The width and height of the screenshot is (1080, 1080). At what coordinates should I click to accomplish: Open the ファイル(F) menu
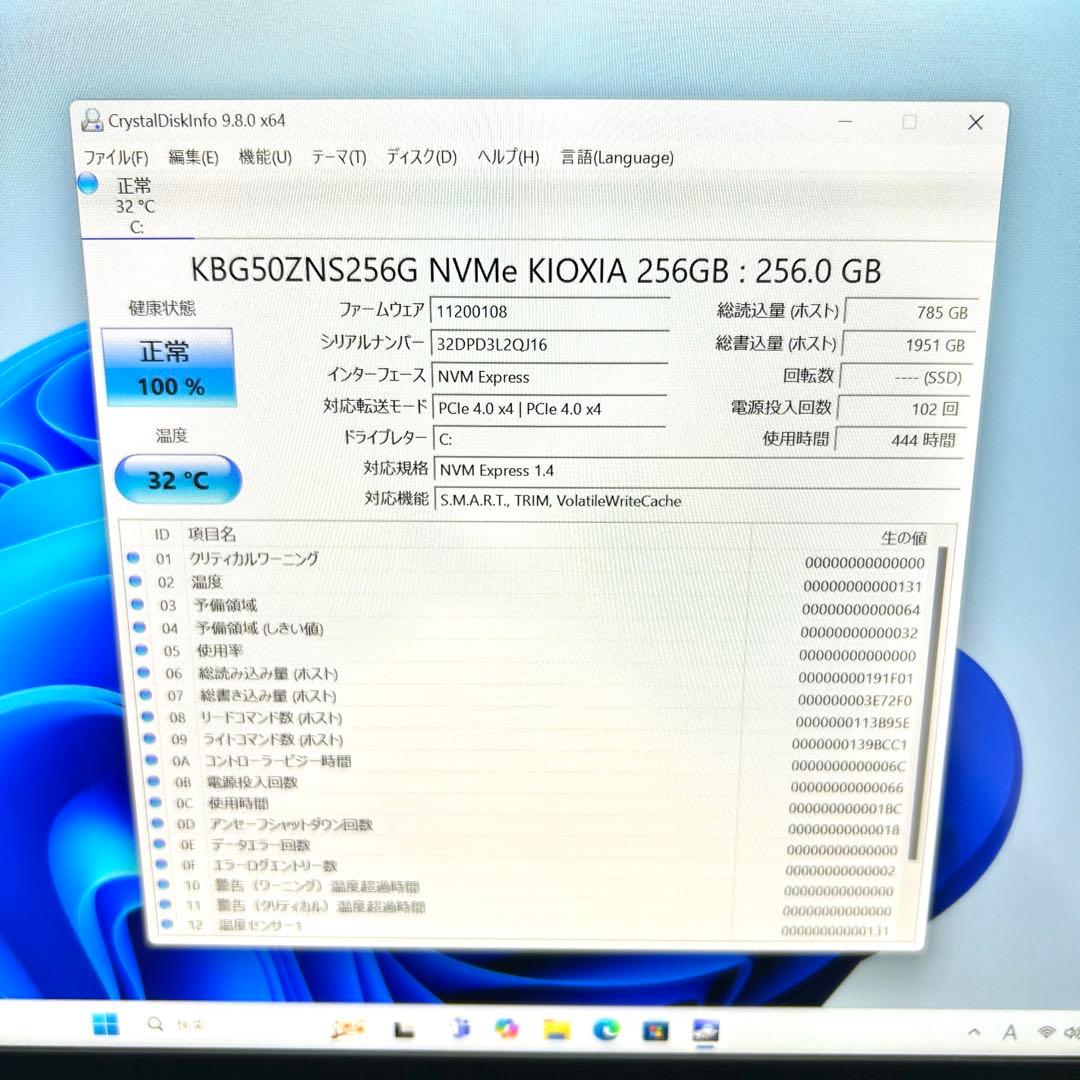[113, 157]
